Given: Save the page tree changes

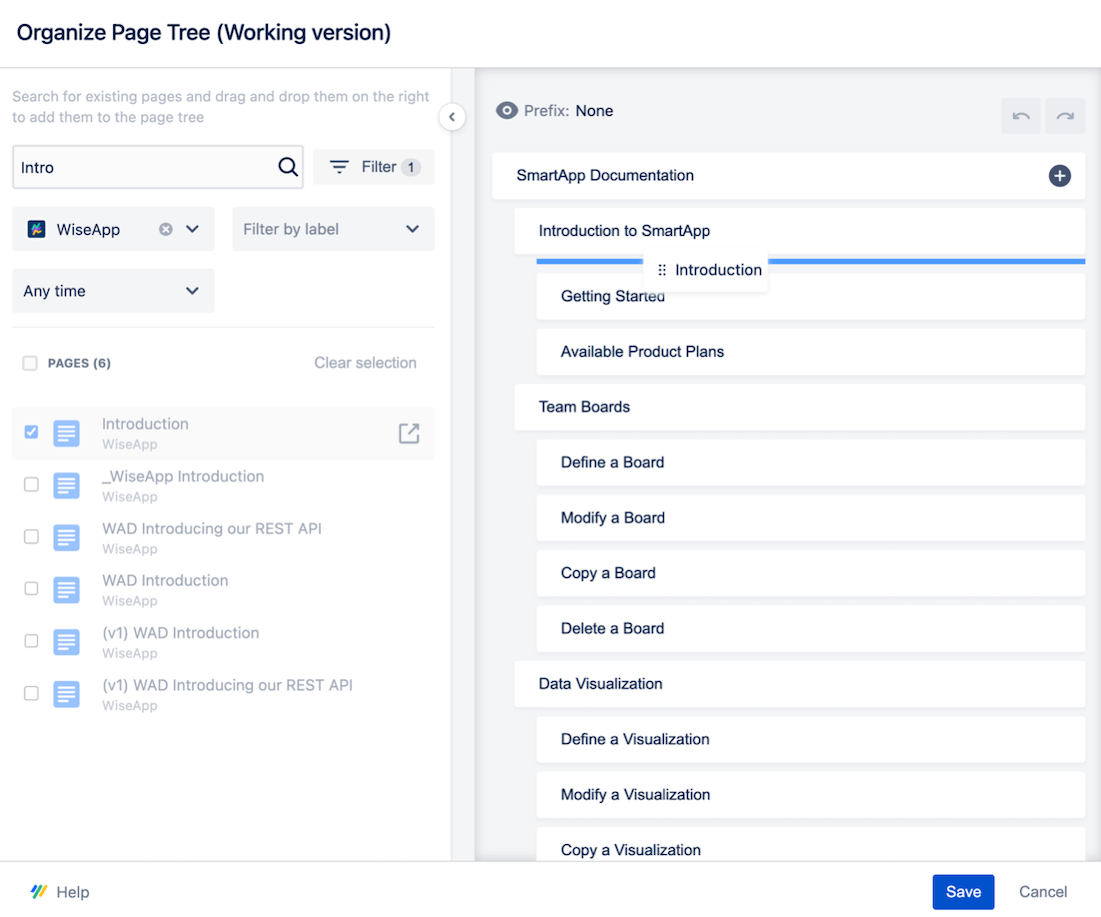Looking at the screenshot, I should tap(962, 891).
